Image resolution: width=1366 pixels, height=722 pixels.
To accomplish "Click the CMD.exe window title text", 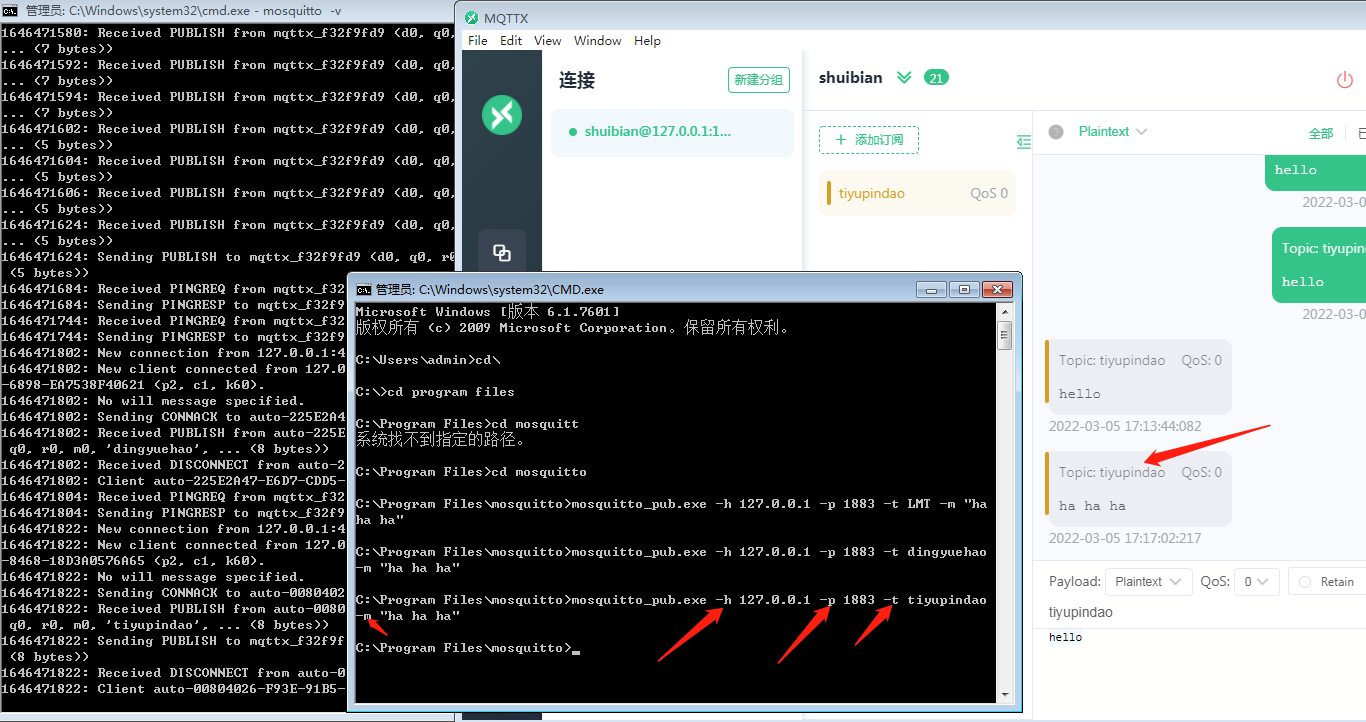I will pos(490,290).
